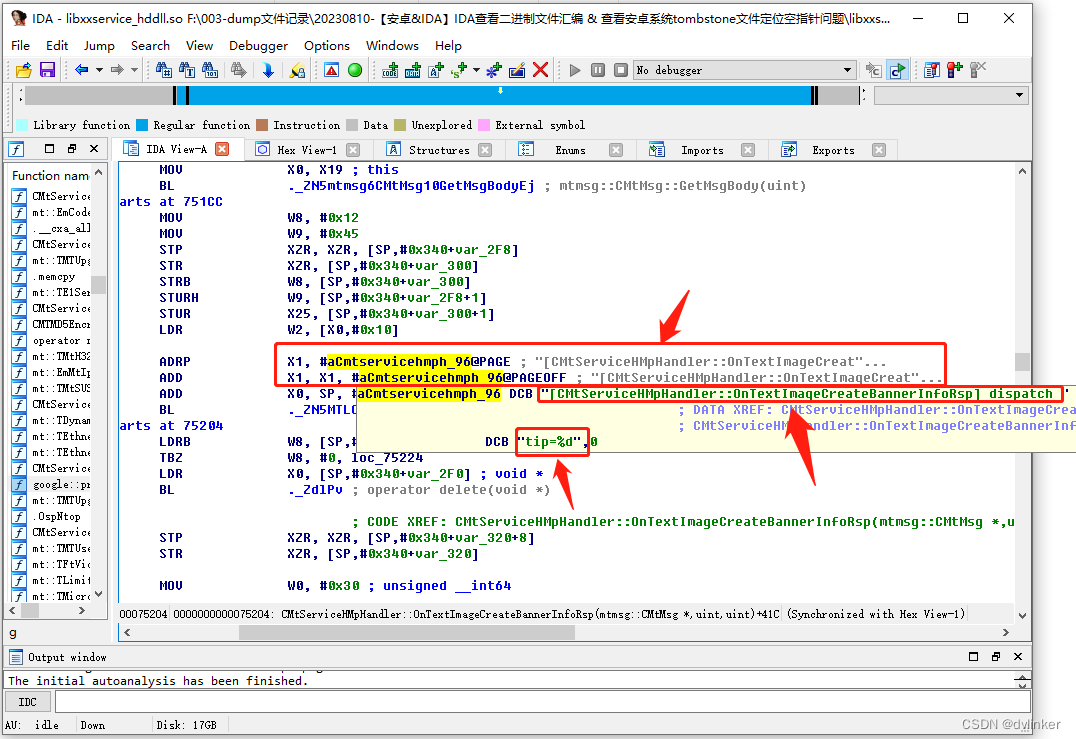Open the back navigation history dropdown arrow

click(x=100, y=70)
